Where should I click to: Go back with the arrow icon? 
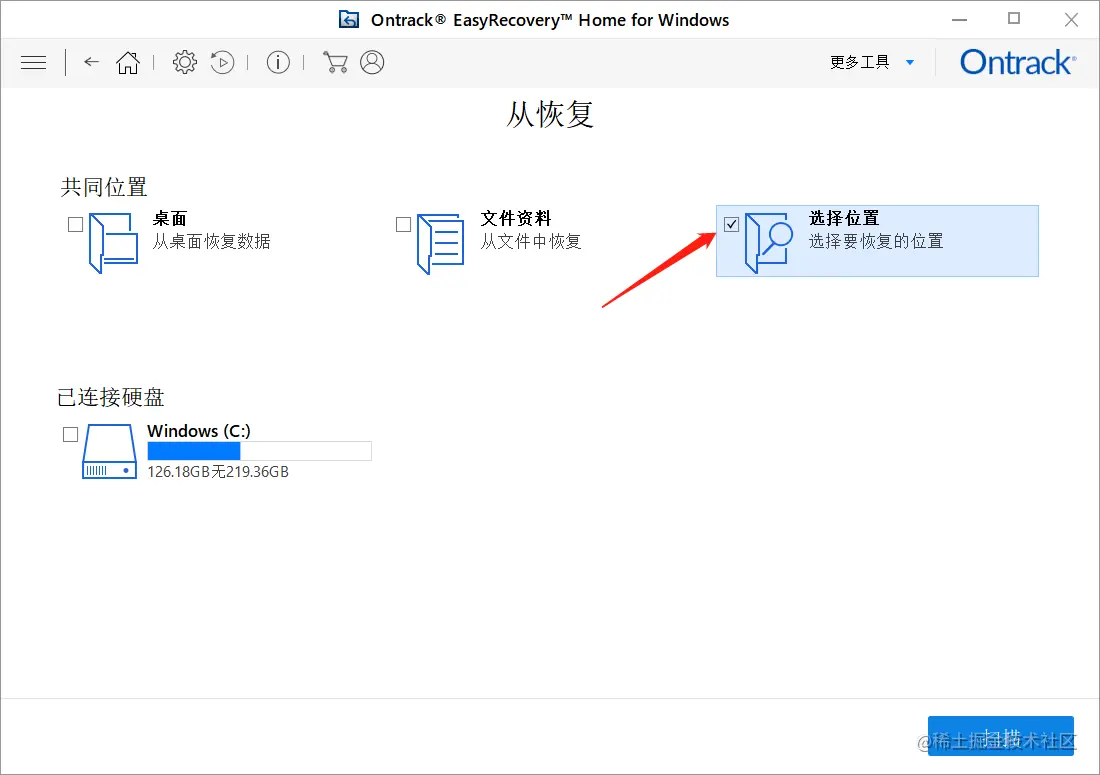(91, 62)
